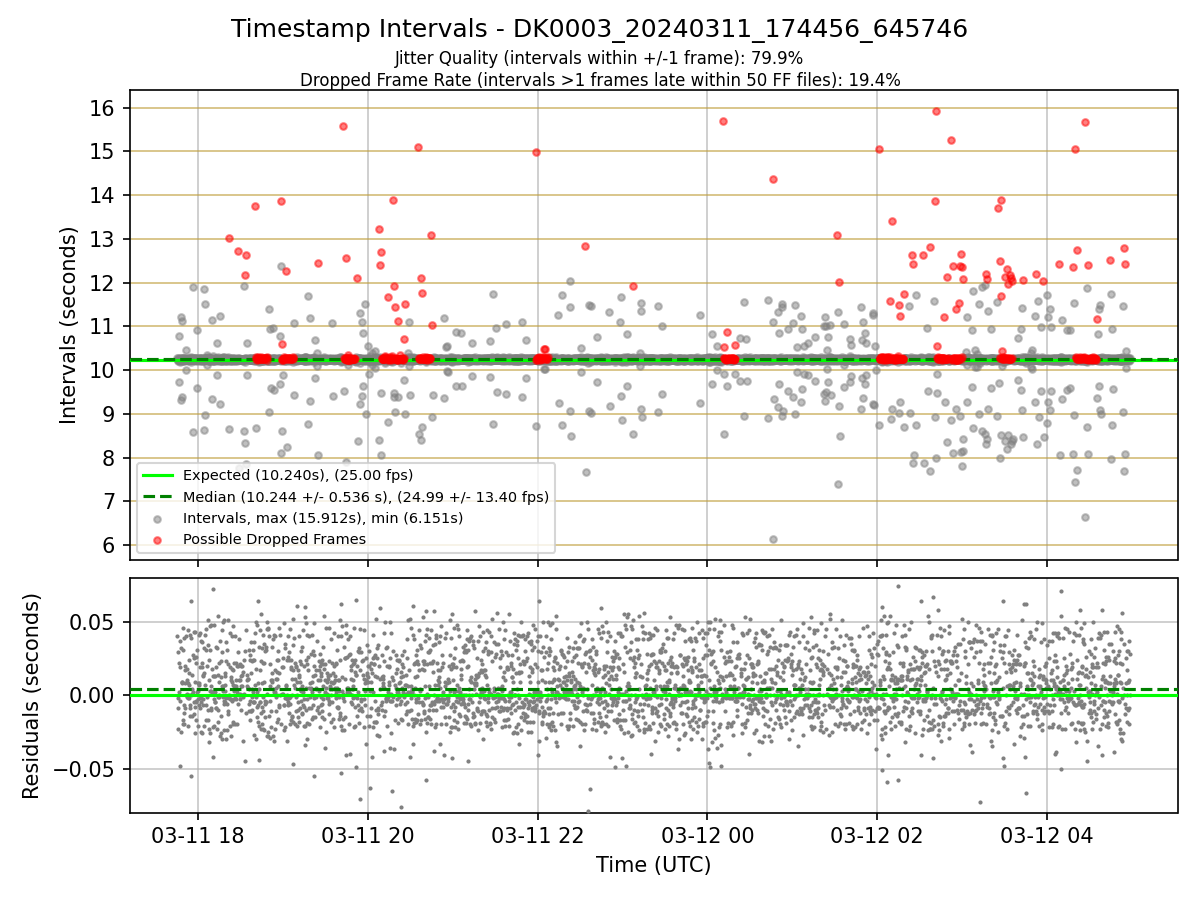Click the '03-11 18' x-axis tick label
This screenshot has width=1200, height=900.
[198, 837]
